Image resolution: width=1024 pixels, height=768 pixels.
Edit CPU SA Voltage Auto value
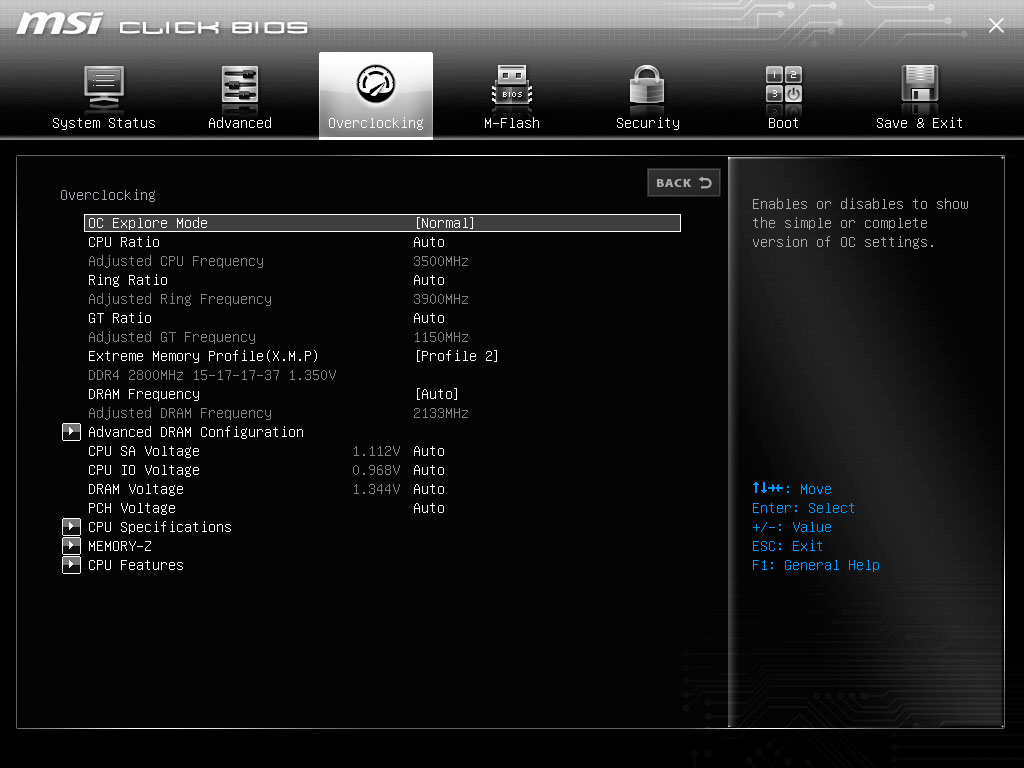[428, 451]
